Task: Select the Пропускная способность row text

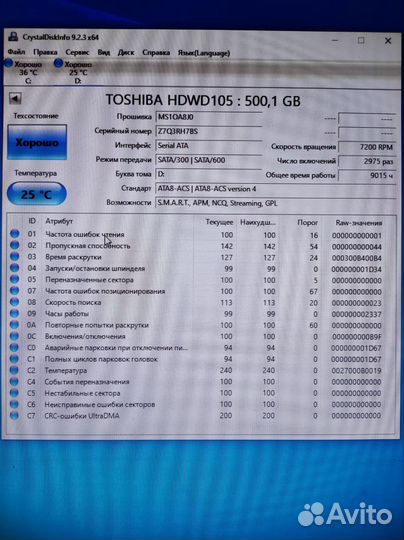Action: tap(88, 246)
